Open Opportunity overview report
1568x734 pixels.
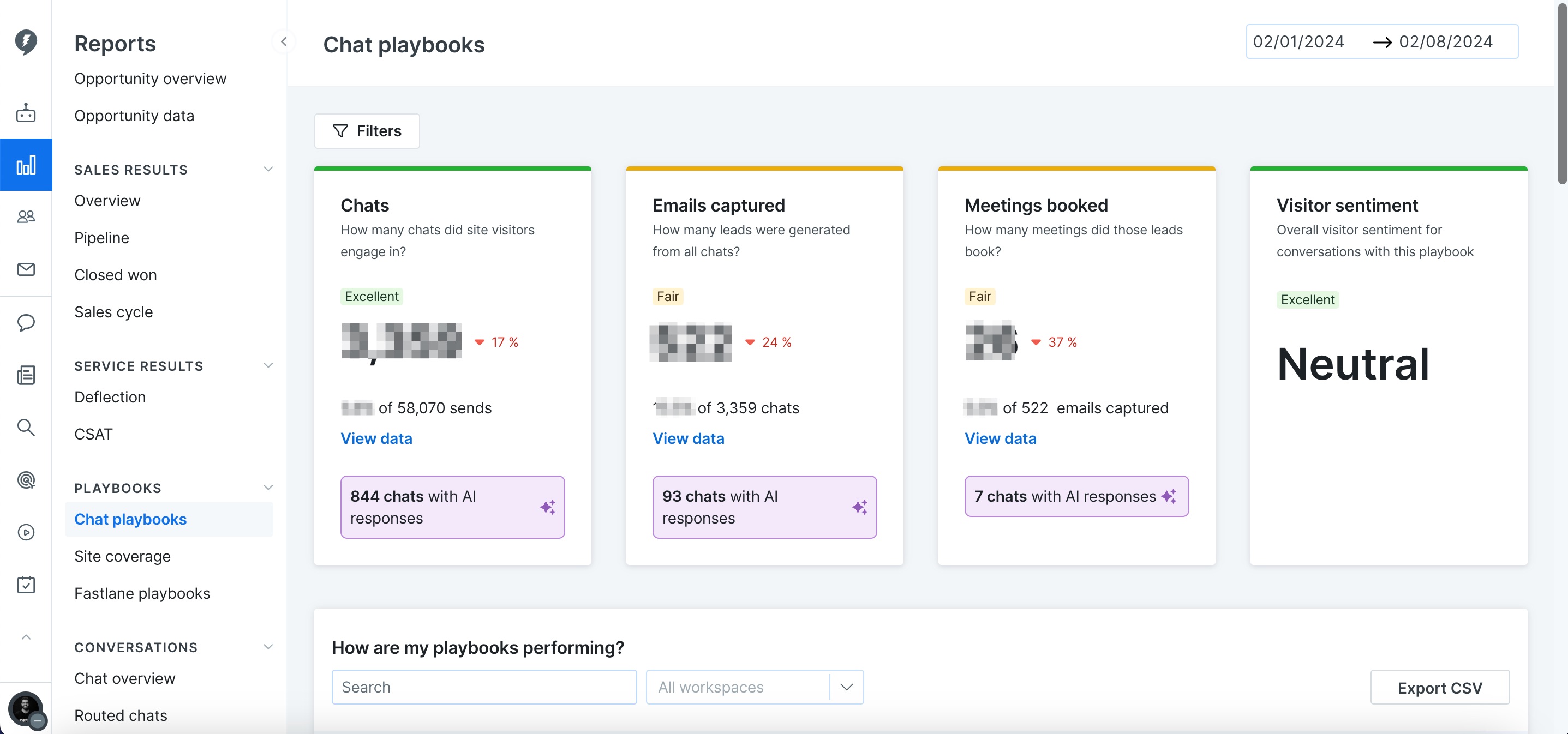click(151, 79)
